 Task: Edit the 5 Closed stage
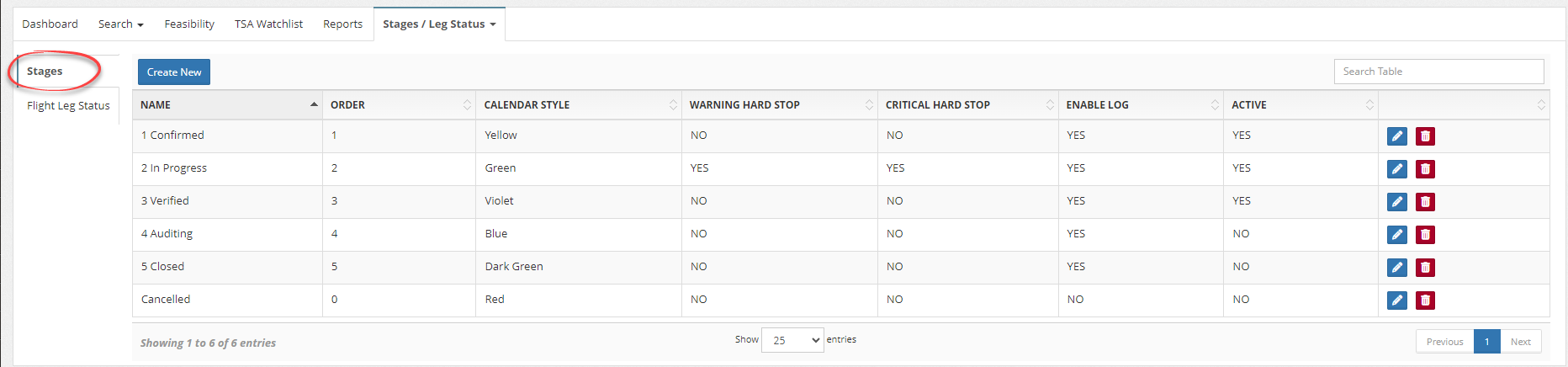click(x=1397, y=268)
